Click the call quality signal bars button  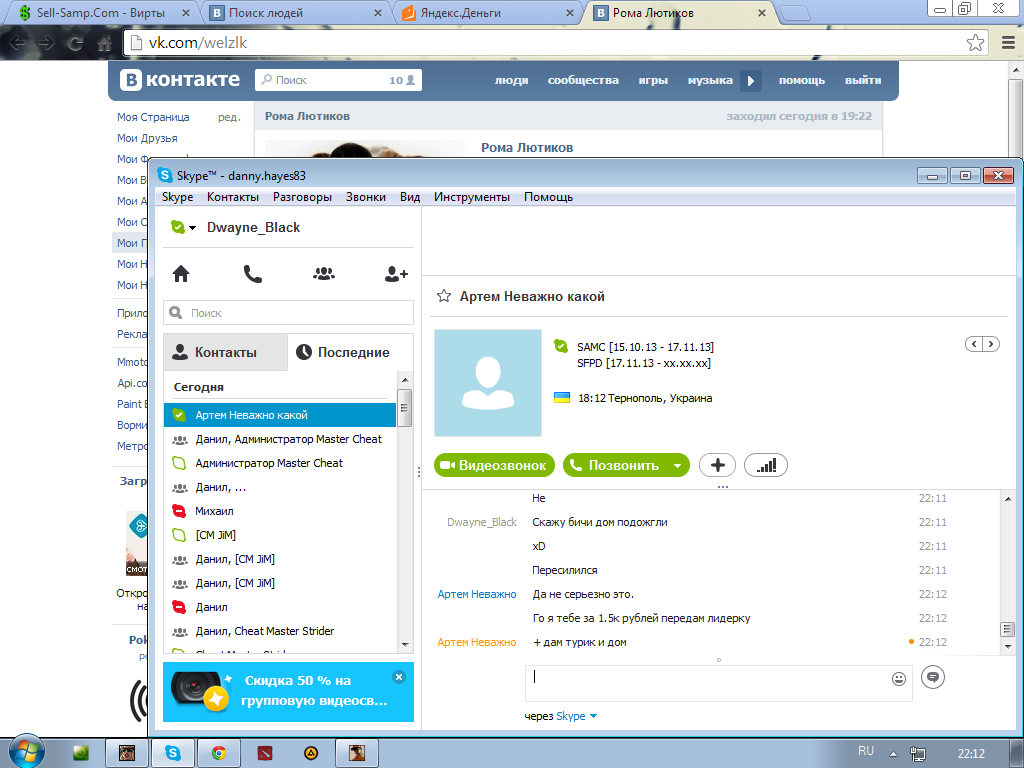765,465
